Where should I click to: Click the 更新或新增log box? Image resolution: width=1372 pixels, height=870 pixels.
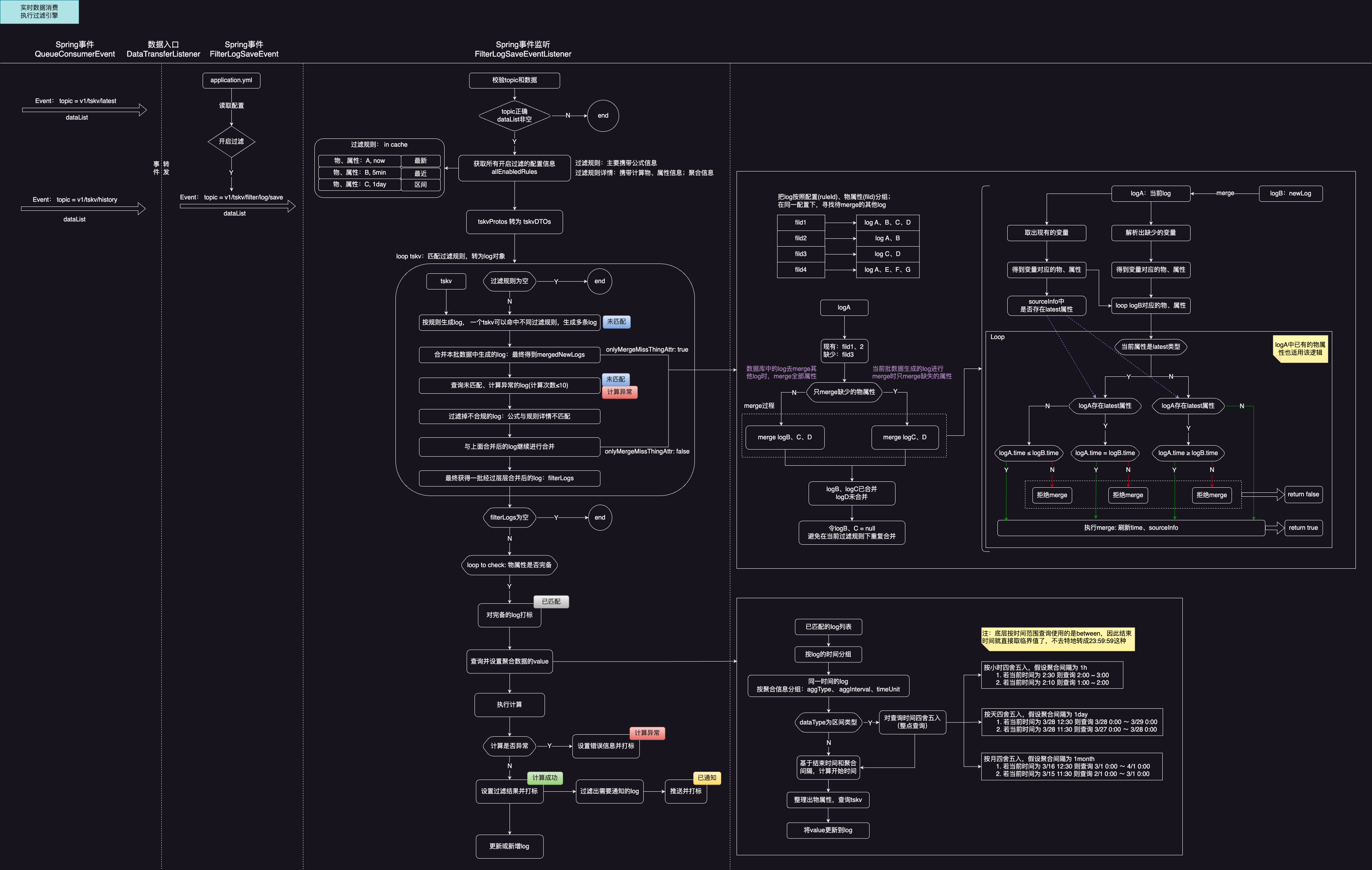coord(509,847)
